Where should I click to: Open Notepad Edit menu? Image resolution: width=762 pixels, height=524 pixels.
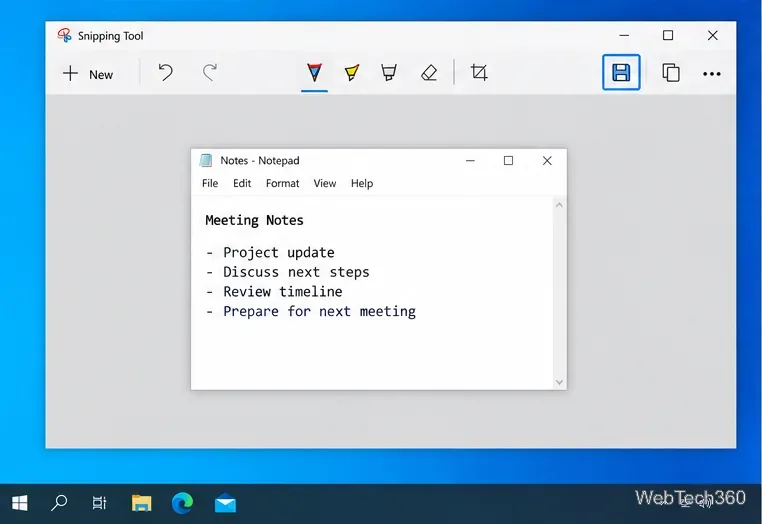tap(242, 183)
